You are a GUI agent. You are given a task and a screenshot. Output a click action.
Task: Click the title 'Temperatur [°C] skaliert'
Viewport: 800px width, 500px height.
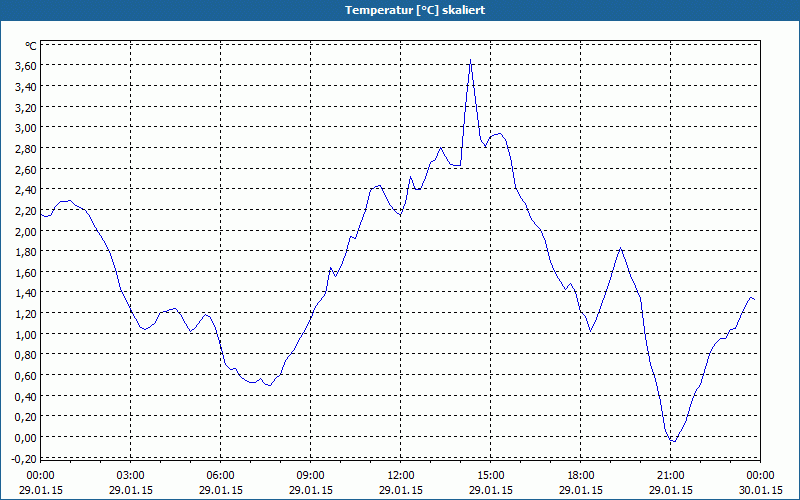[x=415, y=10]
